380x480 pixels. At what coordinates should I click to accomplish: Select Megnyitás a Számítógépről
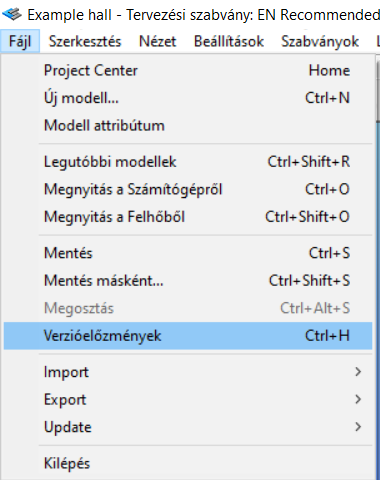tap(188, 189)
